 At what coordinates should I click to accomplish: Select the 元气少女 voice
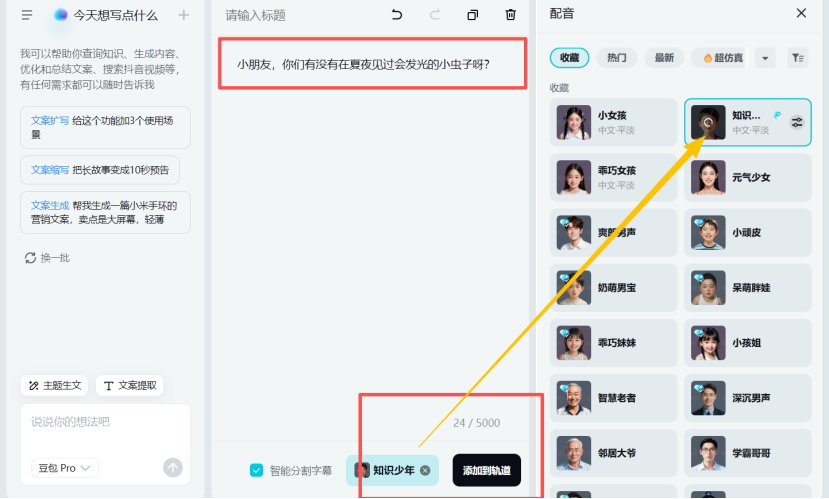[748, 177]
